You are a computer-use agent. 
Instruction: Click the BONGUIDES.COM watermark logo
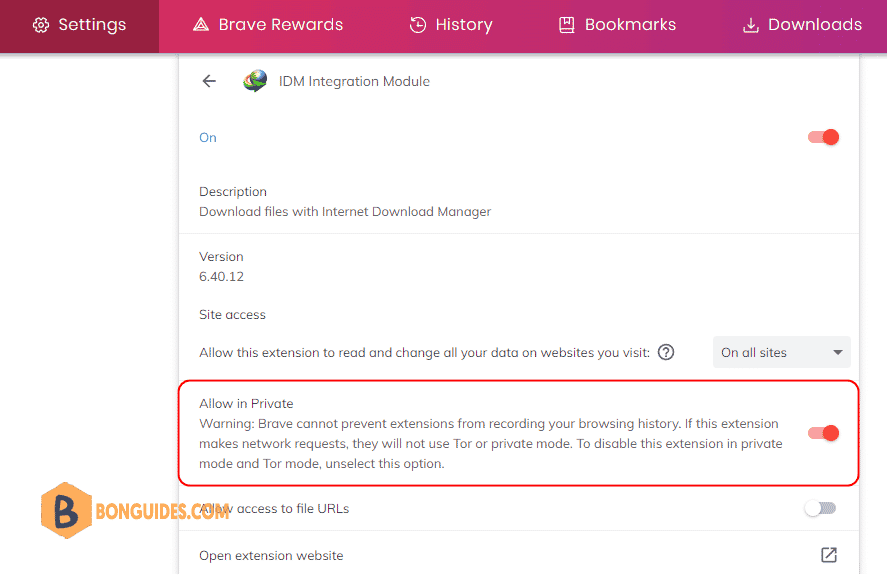(135, 510)
